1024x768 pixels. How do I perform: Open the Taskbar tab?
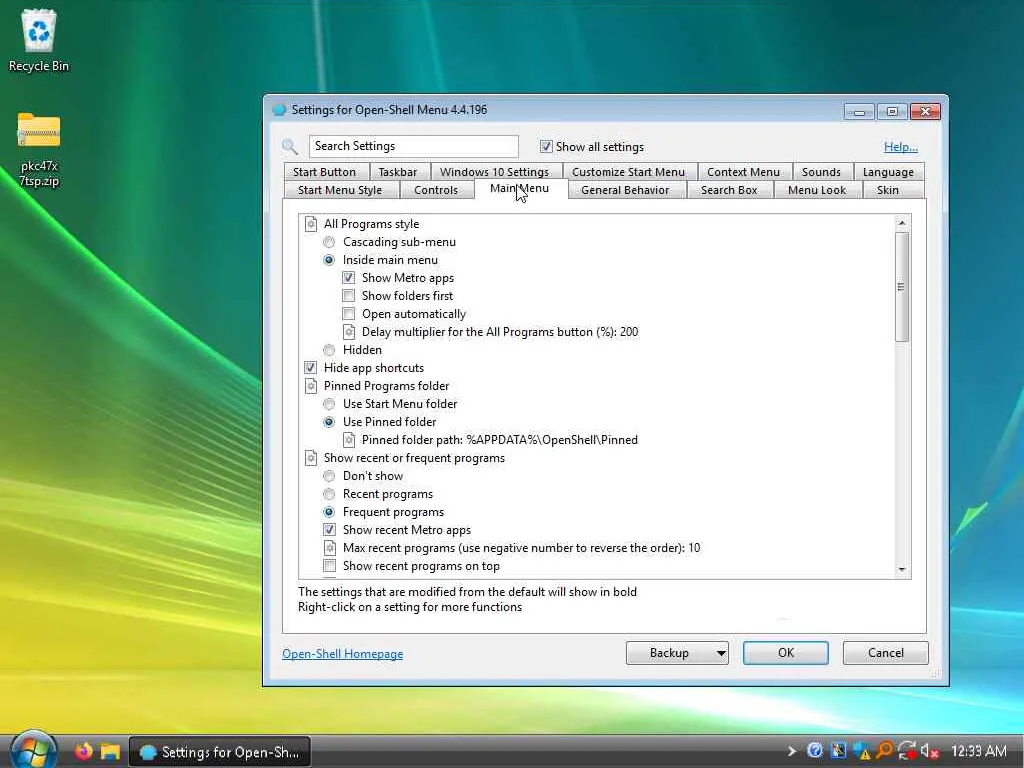397,172
